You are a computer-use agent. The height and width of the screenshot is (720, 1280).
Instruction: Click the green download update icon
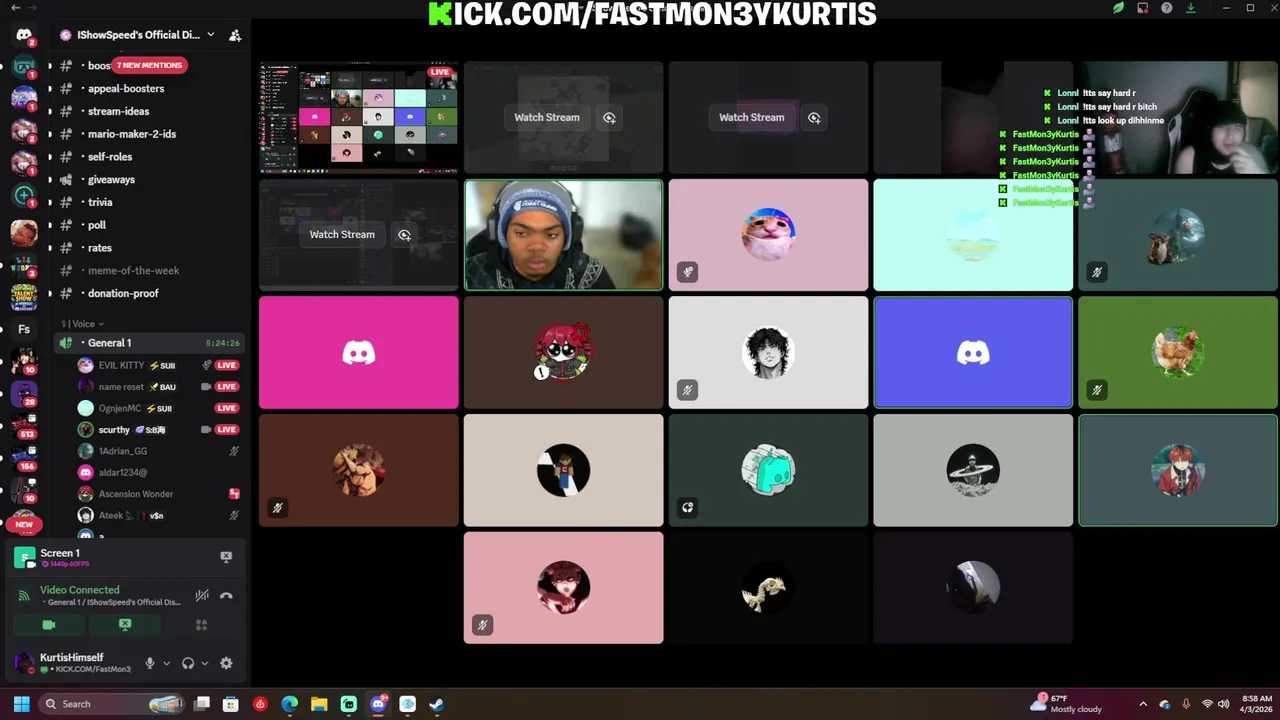point(1190,8)
